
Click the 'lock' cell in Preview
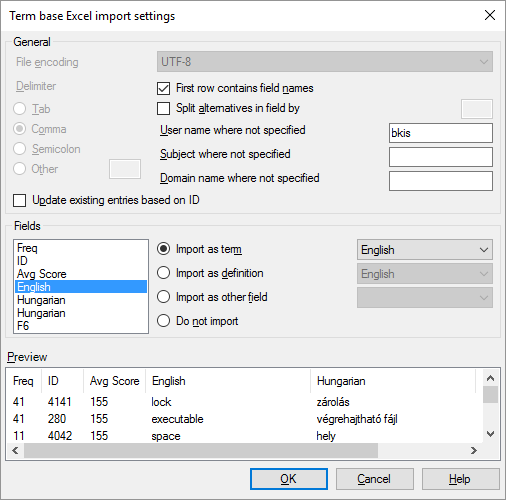coord(161,402)
